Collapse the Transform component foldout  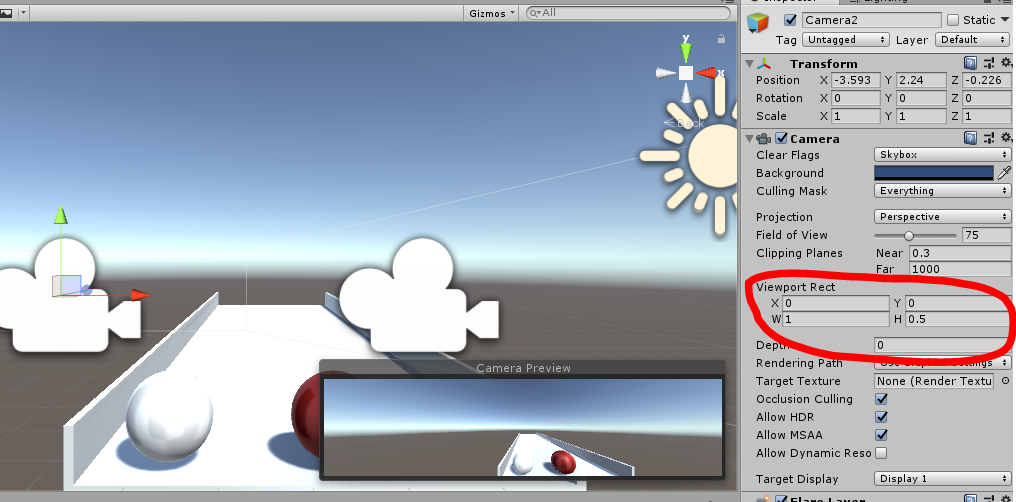[750, 63]
